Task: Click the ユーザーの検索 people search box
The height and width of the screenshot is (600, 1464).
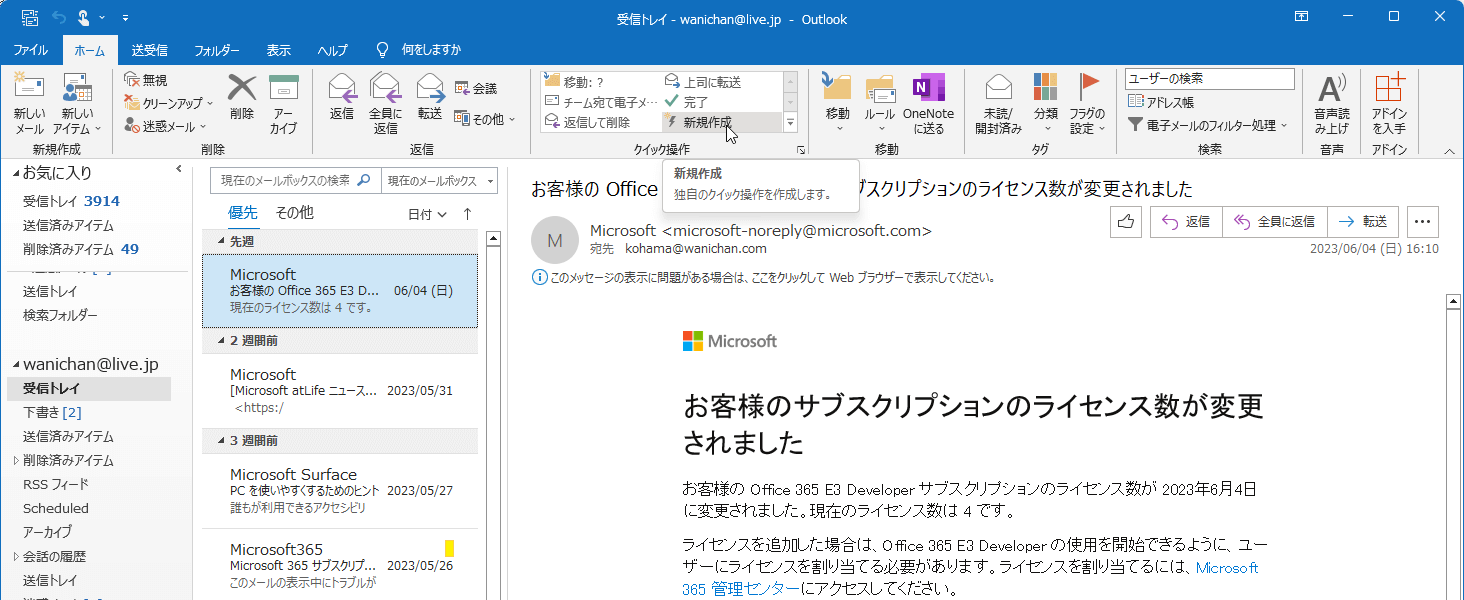Action: click(1209, 78)
